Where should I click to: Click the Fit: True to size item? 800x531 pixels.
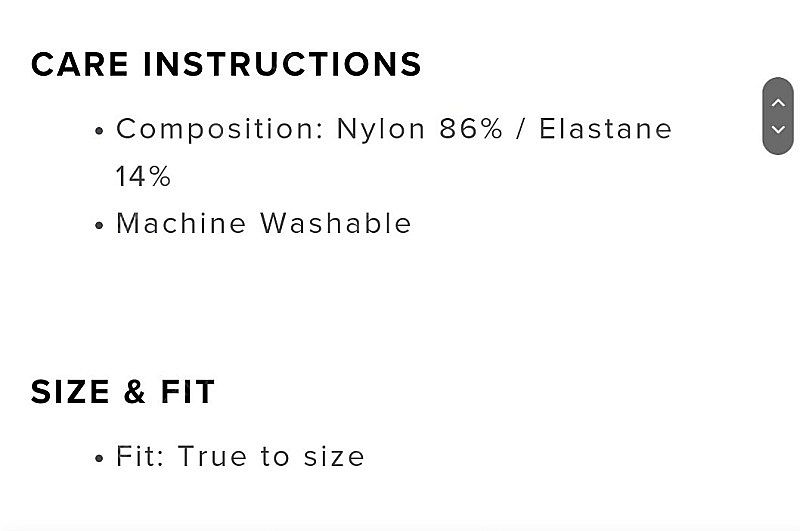pos(240,456)
